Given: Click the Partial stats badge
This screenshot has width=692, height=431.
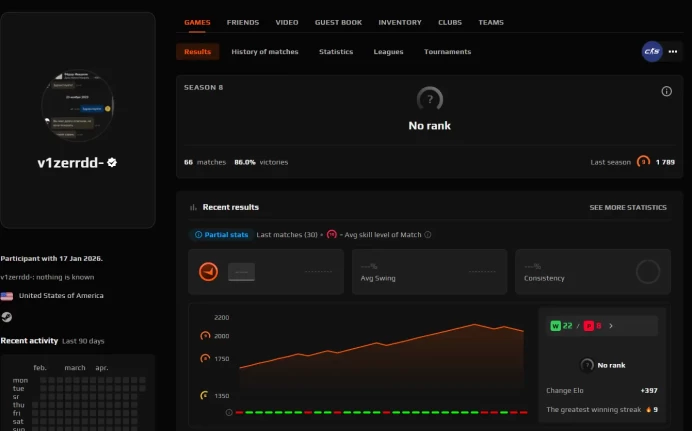Looking at the screenshot, I should point(222,235).
